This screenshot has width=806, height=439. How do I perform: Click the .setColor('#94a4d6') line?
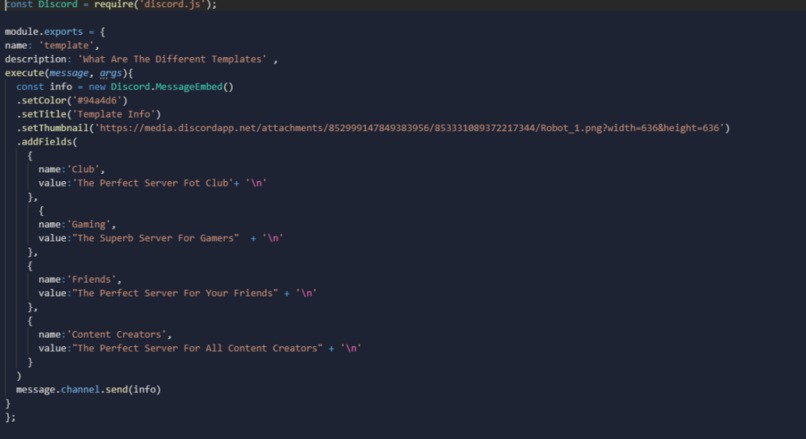tap(72, 101)
